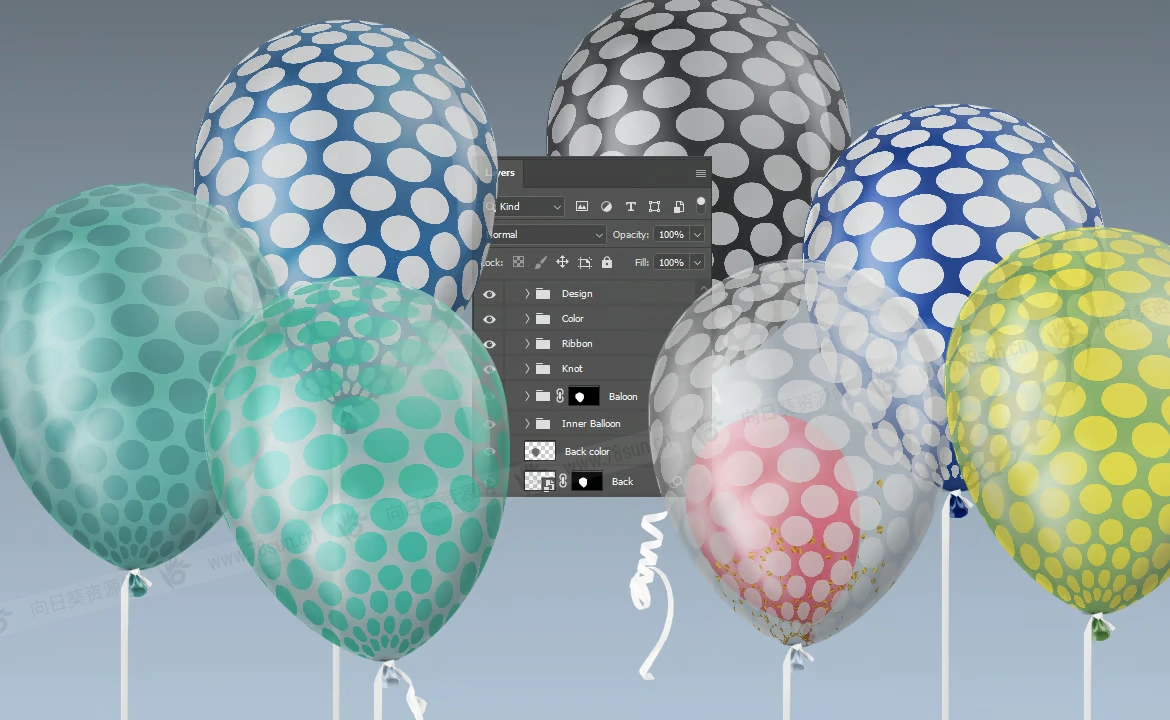Open the Layers panel options menu

pos(700,173)
